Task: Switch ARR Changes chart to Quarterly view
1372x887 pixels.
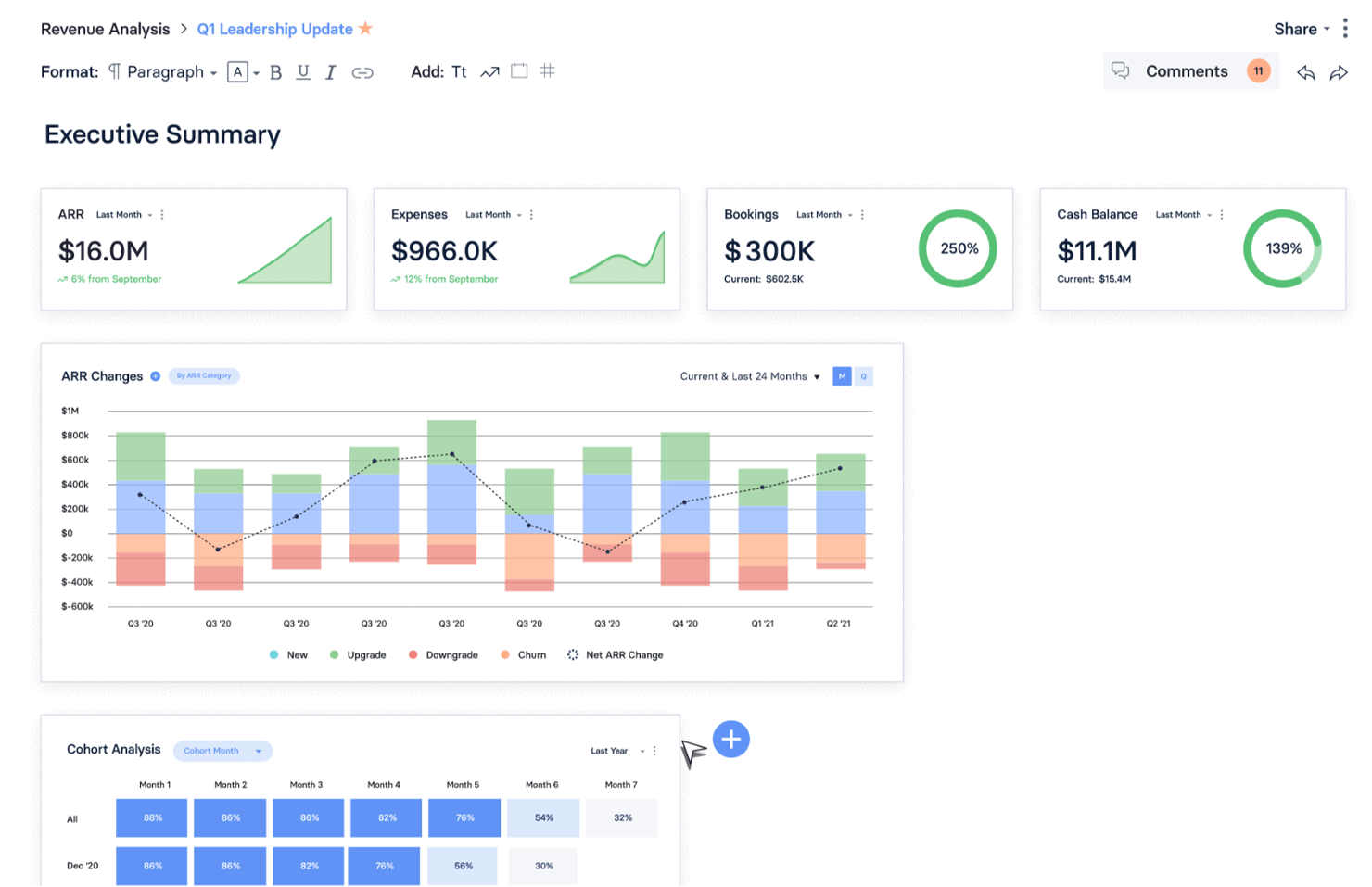Action: coord(863,376)
